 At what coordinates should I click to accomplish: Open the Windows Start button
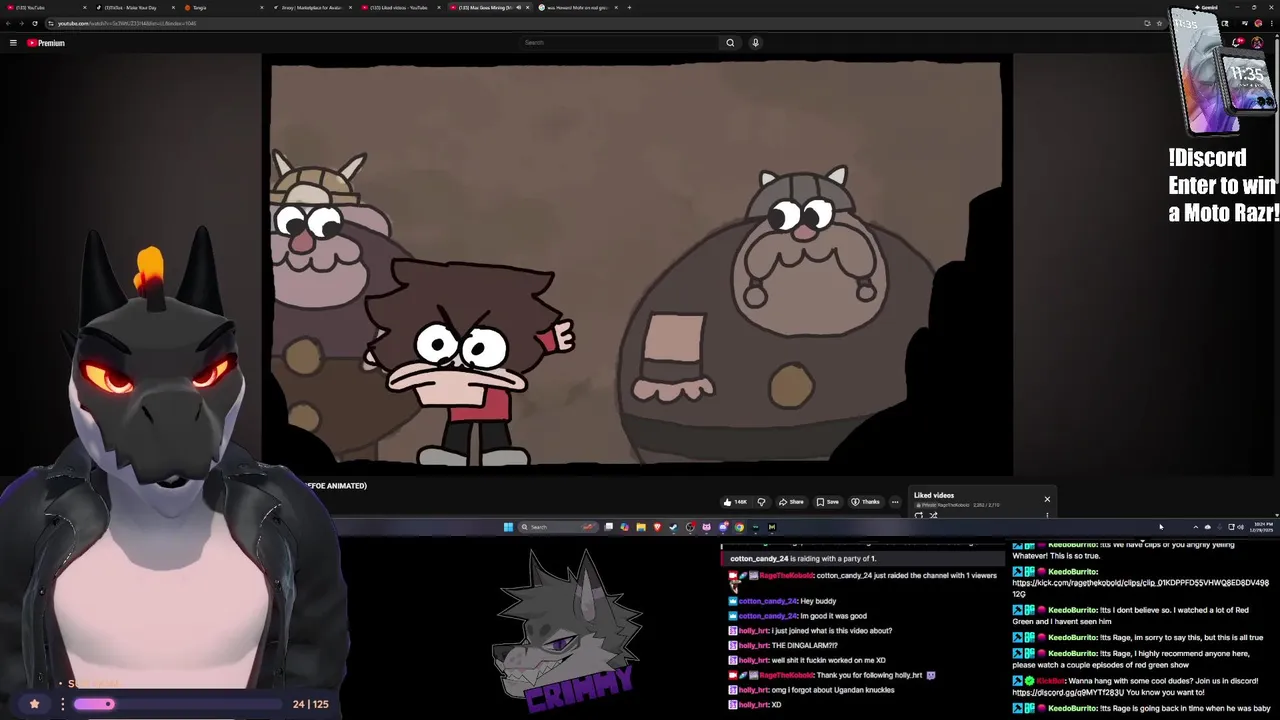point(508,527)
